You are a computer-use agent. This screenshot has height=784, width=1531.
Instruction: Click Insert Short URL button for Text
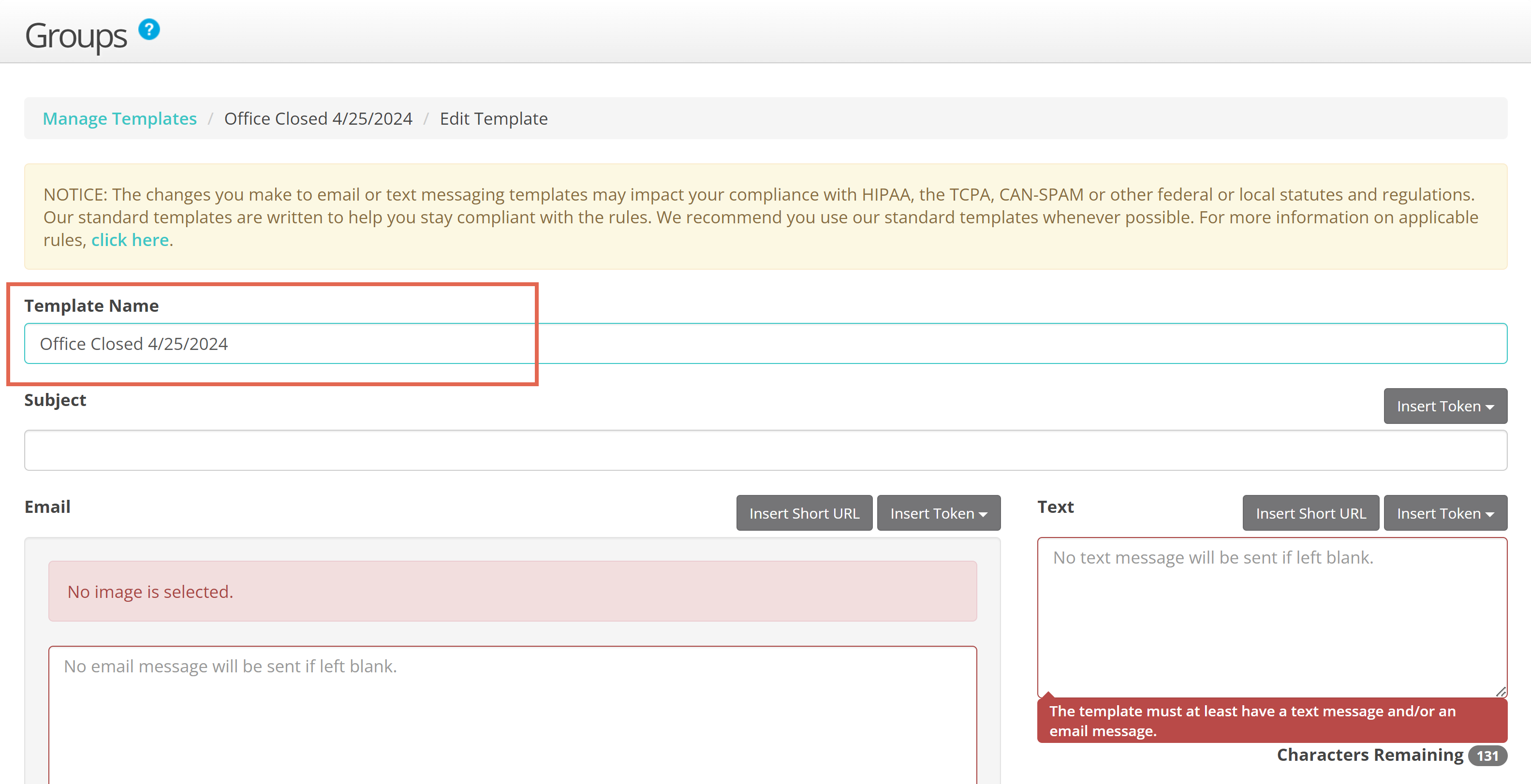pyautogui.click(x=1310, y=513)
